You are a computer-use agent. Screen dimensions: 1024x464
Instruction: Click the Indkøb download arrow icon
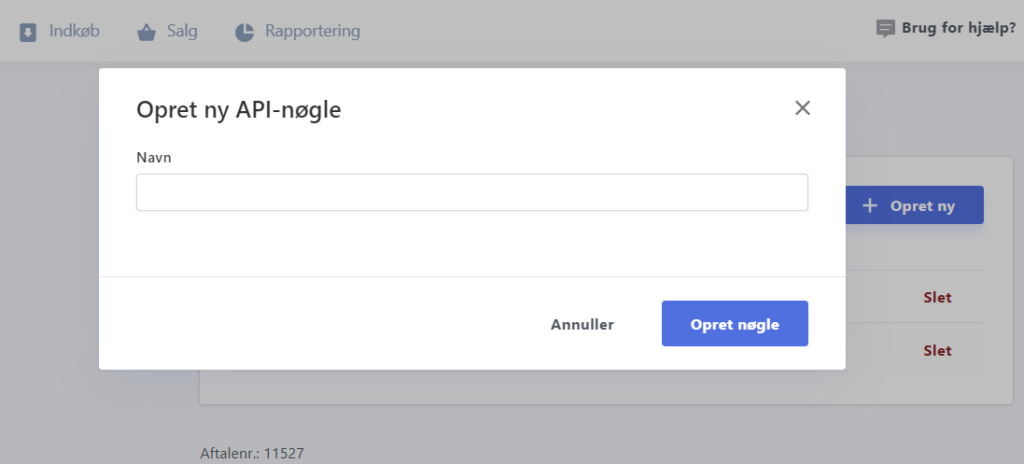click(28, 32)
